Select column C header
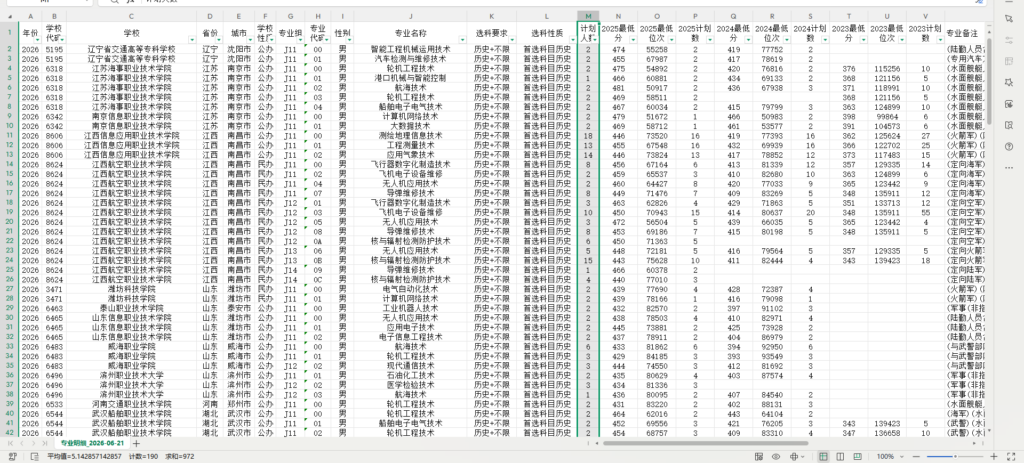Viewport: 1024px width, 463px height. (131, 16)
